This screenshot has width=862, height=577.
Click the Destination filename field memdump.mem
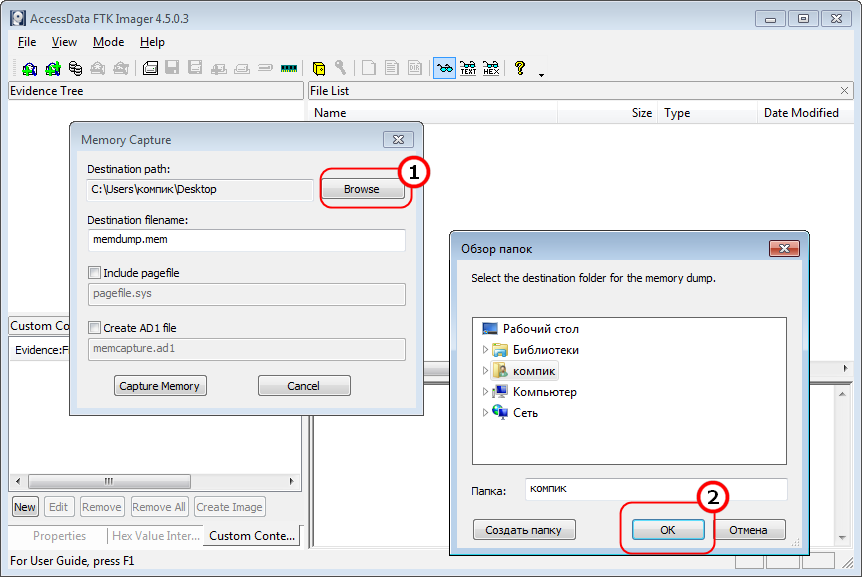pyautogui.click(x=247, y=240)
